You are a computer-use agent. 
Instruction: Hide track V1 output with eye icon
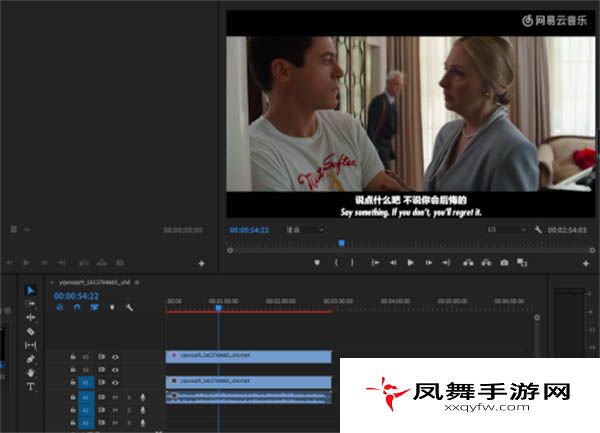115,382
